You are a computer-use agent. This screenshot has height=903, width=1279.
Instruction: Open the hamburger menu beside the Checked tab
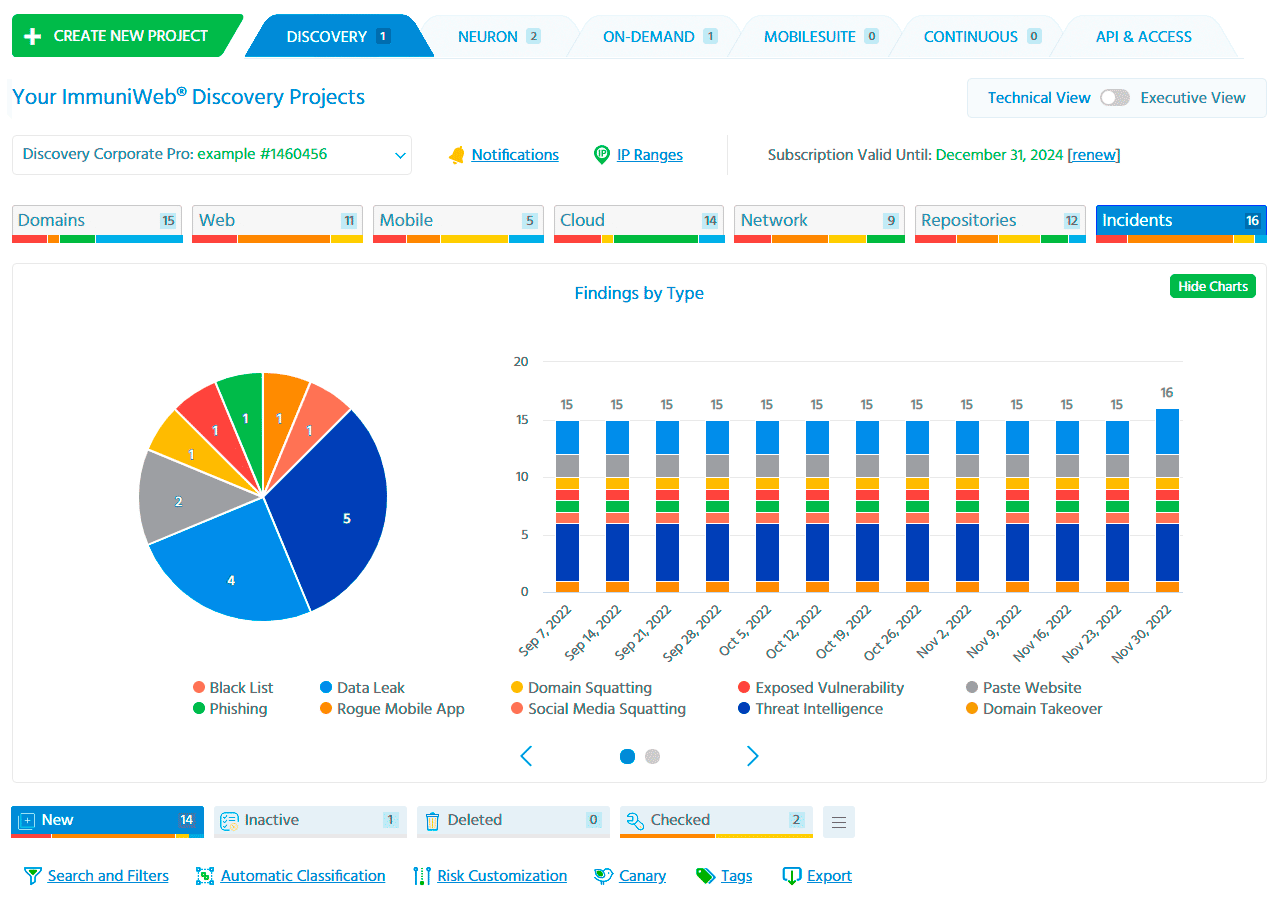[x=839, y=822]
